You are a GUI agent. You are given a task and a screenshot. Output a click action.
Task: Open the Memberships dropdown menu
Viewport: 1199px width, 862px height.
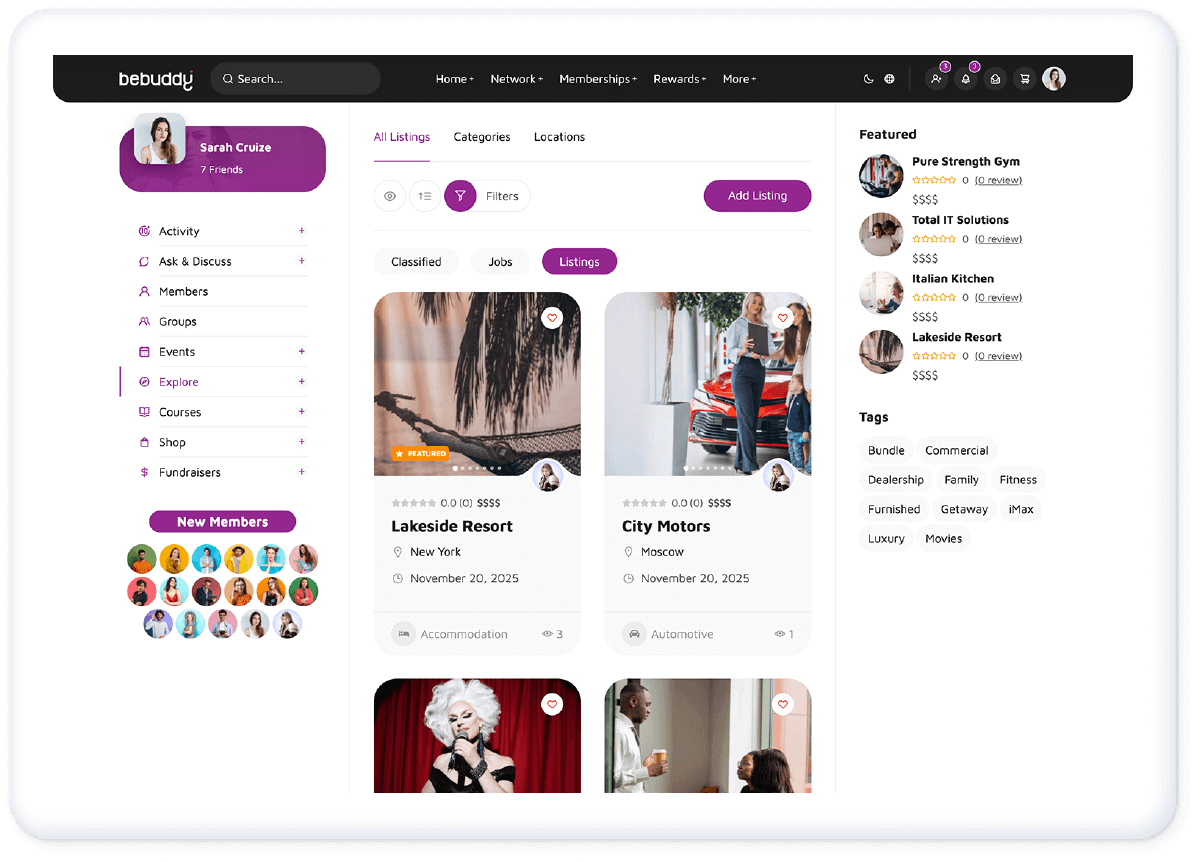(597, 79)
